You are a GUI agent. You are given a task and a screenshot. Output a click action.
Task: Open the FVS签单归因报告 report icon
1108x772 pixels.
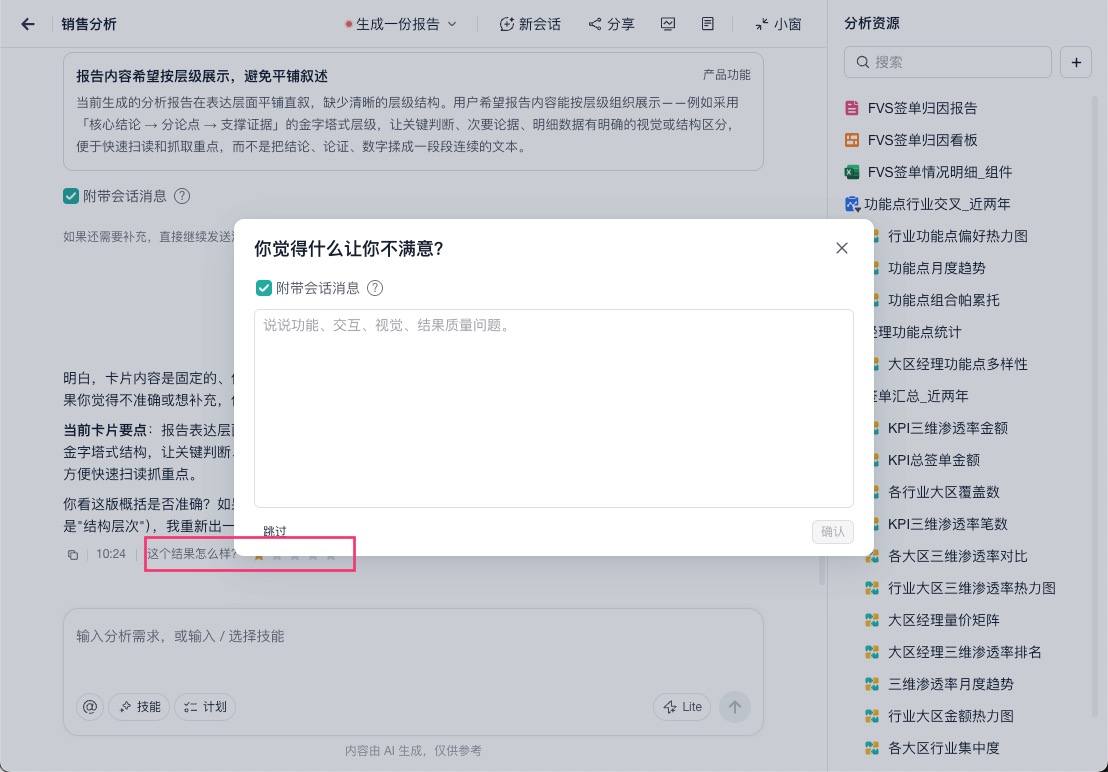(852, 108)
